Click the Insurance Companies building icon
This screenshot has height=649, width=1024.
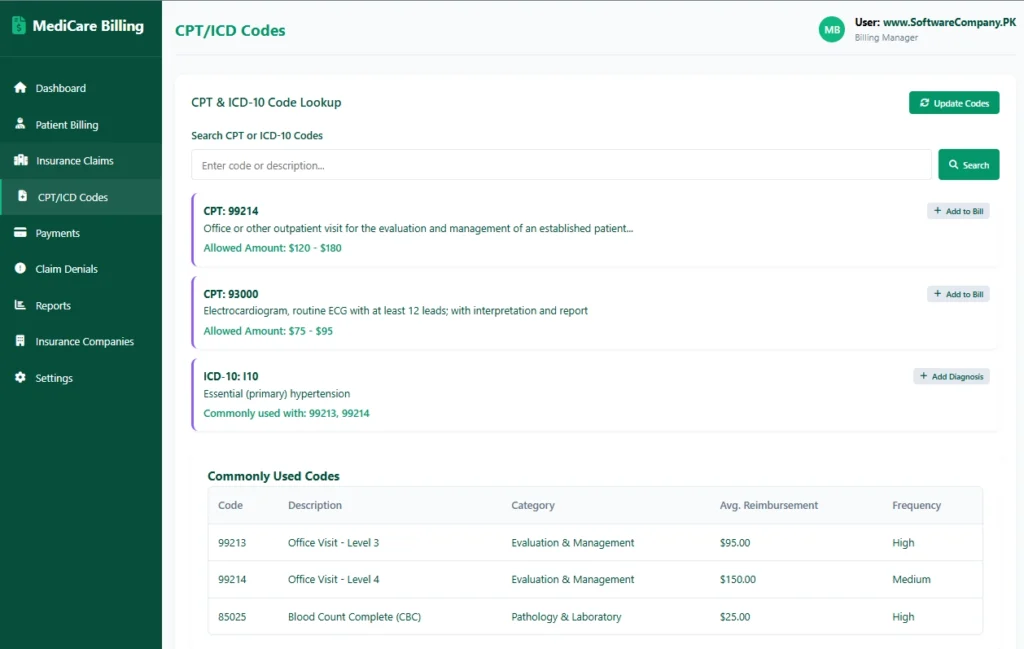(x=20, y=342)
